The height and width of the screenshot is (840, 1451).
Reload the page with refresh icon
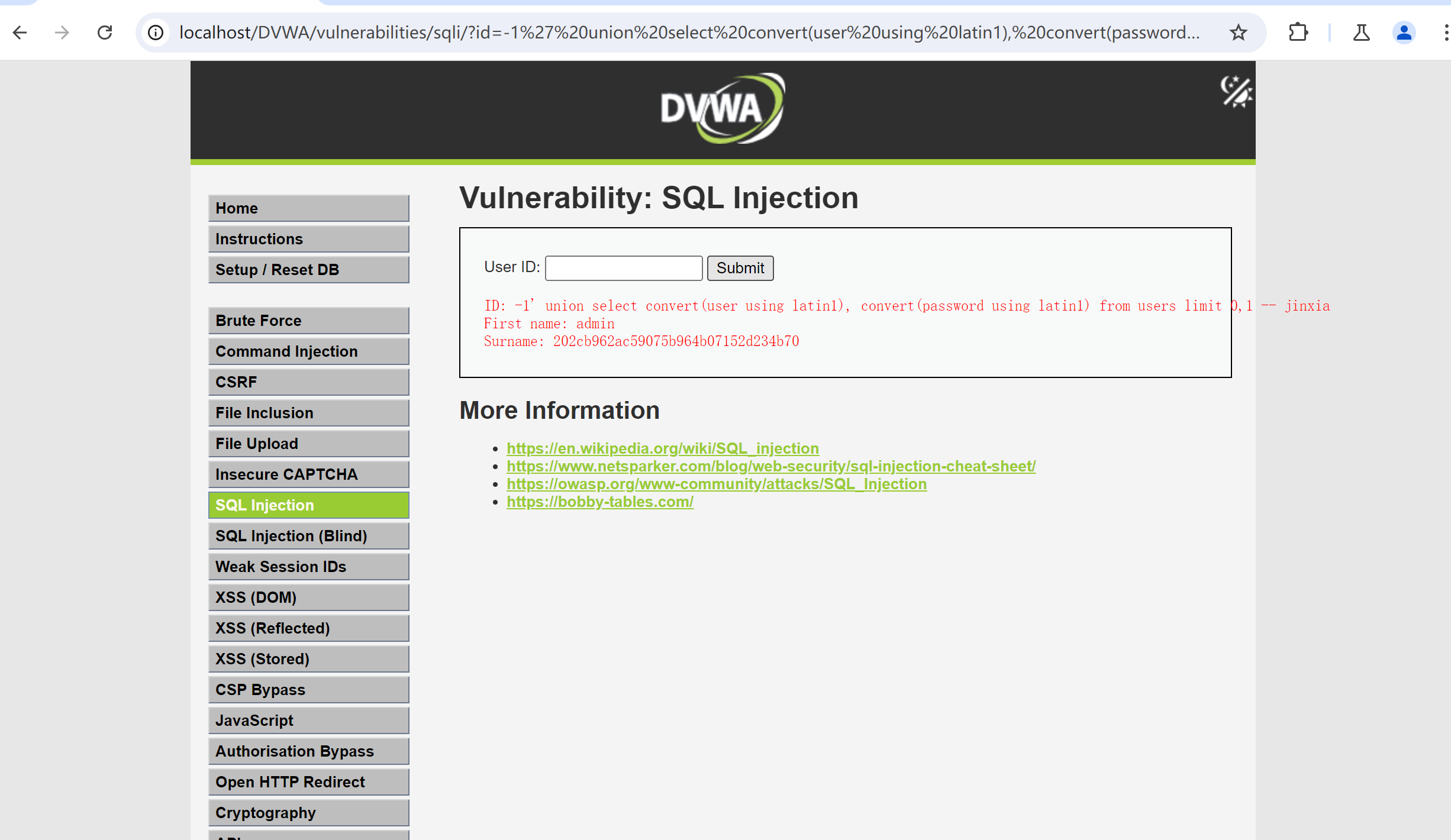(x=105, y=33)
